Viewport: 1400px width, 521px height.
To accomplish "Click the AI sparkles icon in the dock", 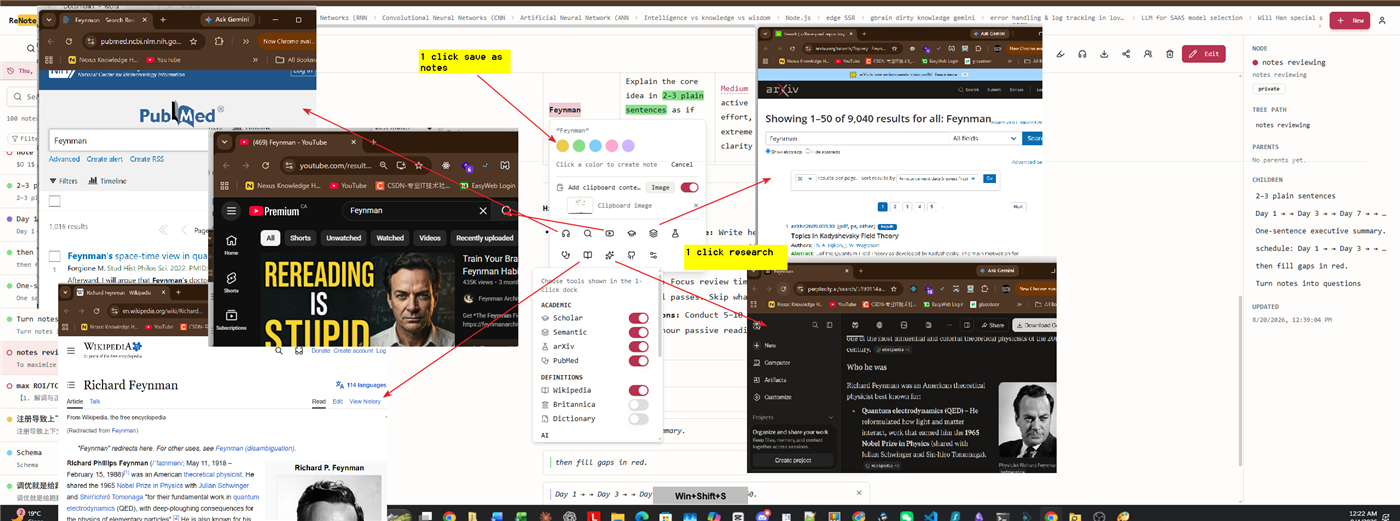I will coord(610,255).
